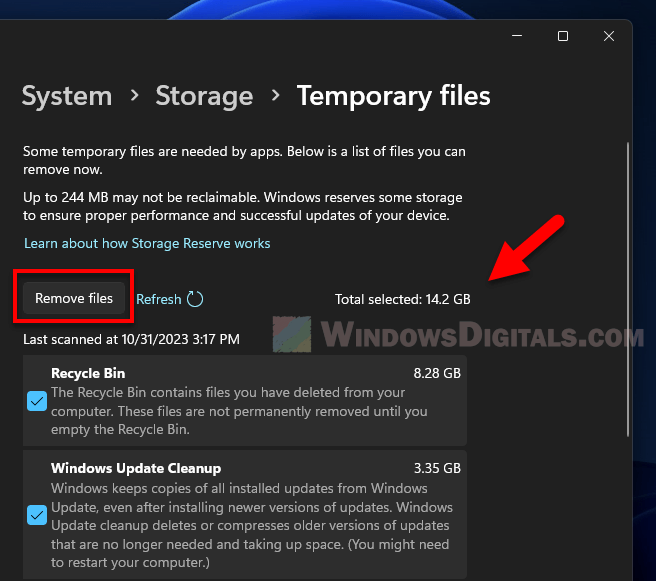Click the vertical scrollbar of settings page

click(x=628, y=289)
